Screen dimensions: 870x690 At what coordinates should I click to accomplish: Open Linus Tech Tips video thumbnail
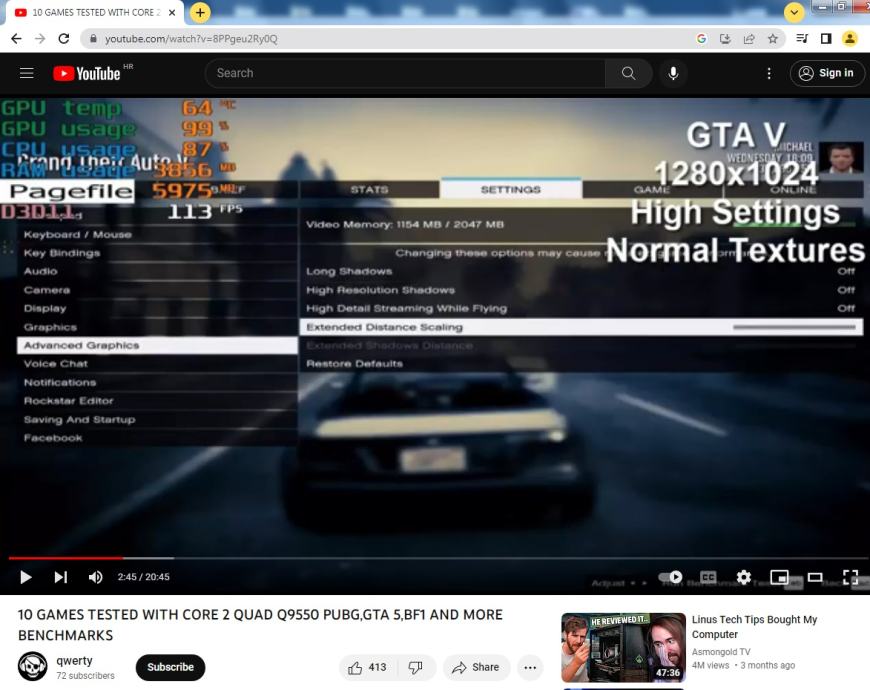click(623, 647)
